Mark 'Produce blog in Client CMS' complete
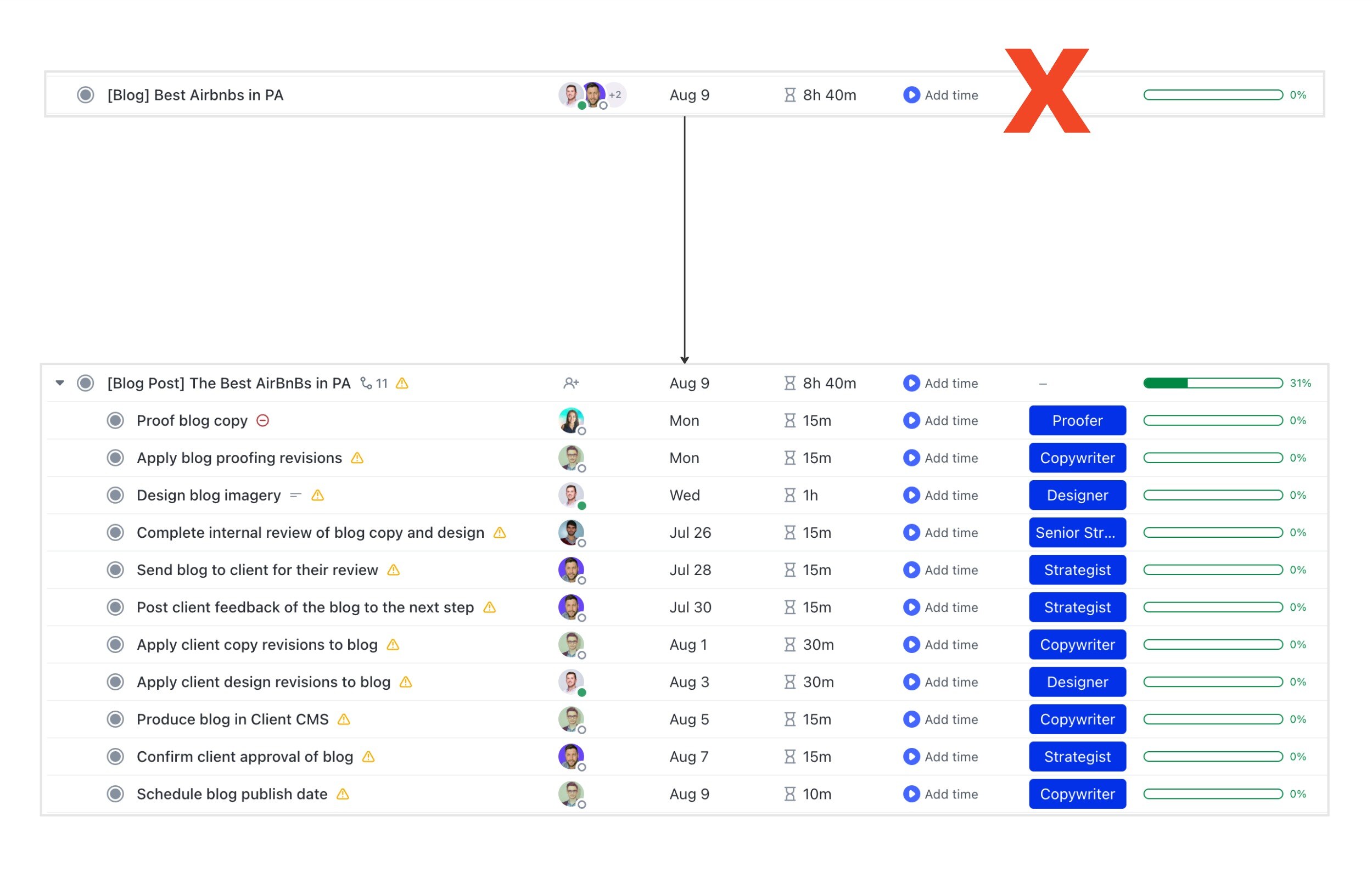The height and width of the screenshot is (878, 1372). coord(116,719)
